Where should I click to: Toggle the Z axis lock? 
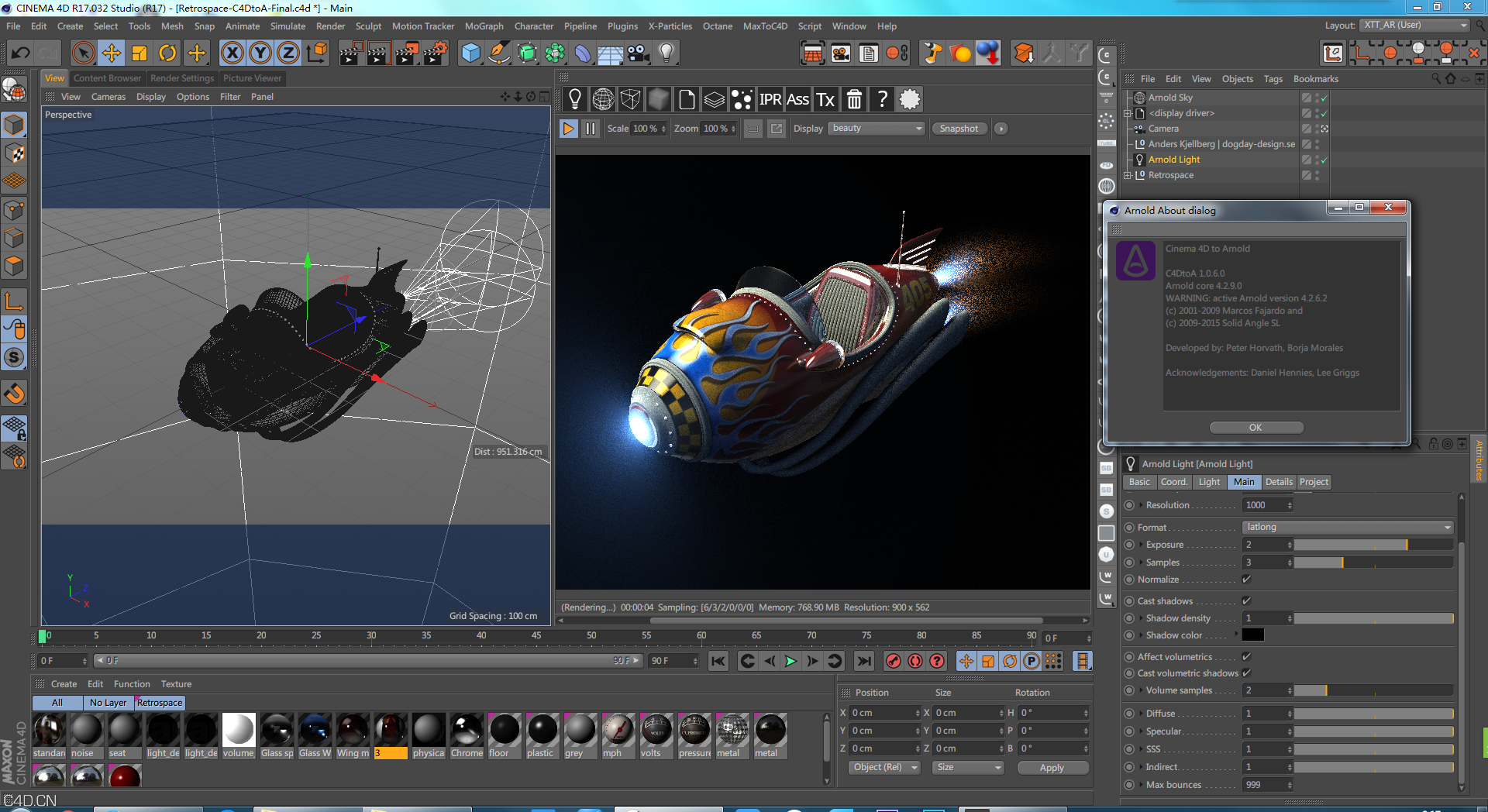click(x=288, y=53)
